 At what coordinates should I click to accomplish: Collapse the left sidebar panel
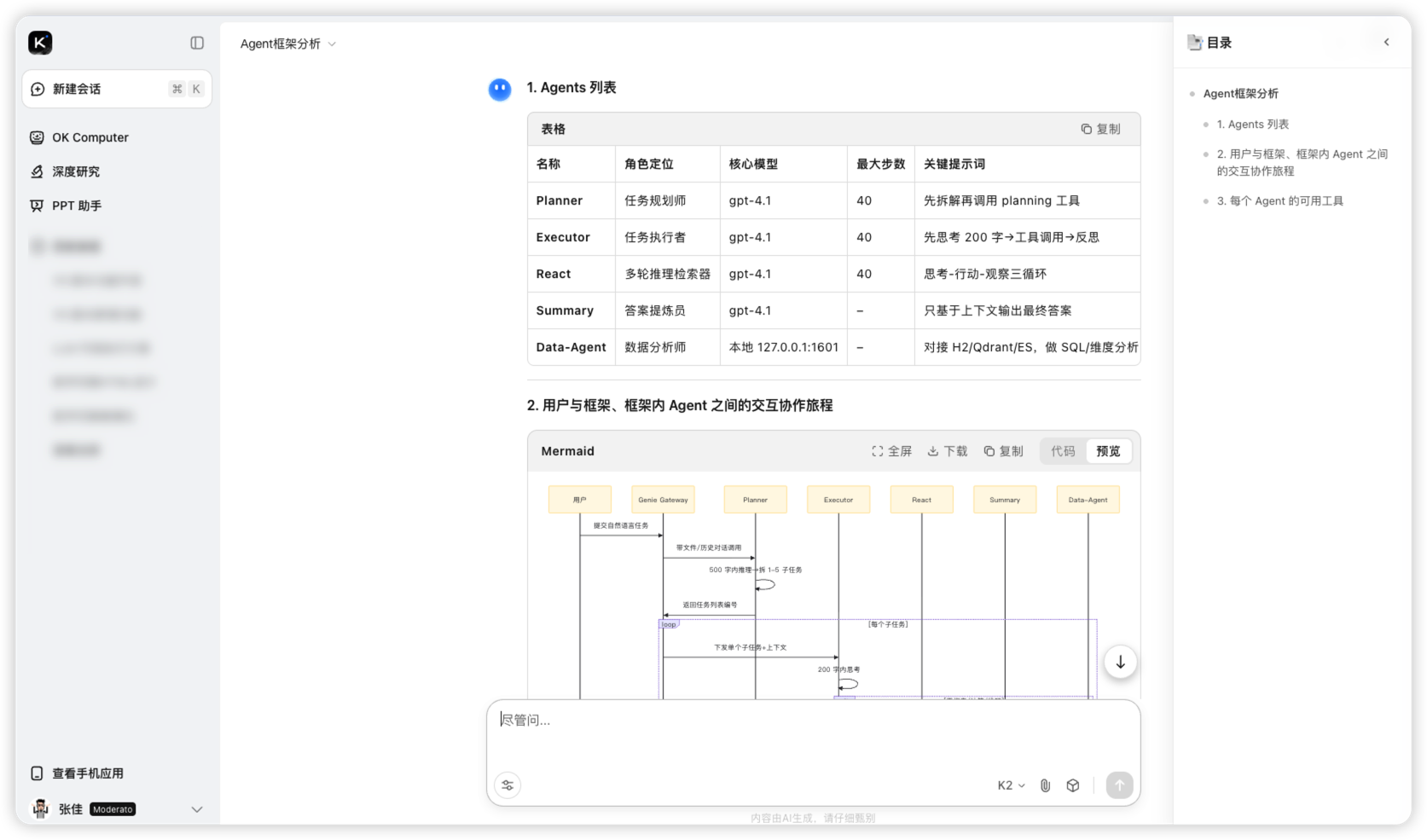point(197,43)
